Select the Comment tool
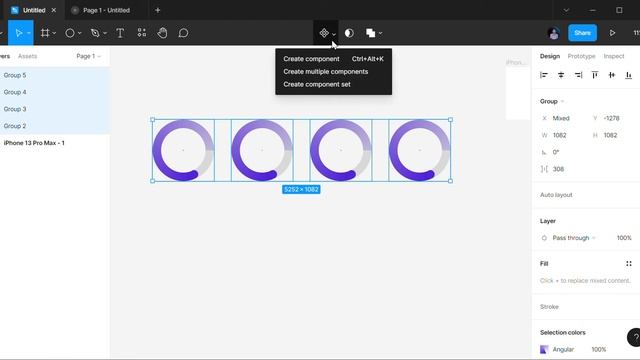This screenshot has width=640, height=360. coord(183,33)
